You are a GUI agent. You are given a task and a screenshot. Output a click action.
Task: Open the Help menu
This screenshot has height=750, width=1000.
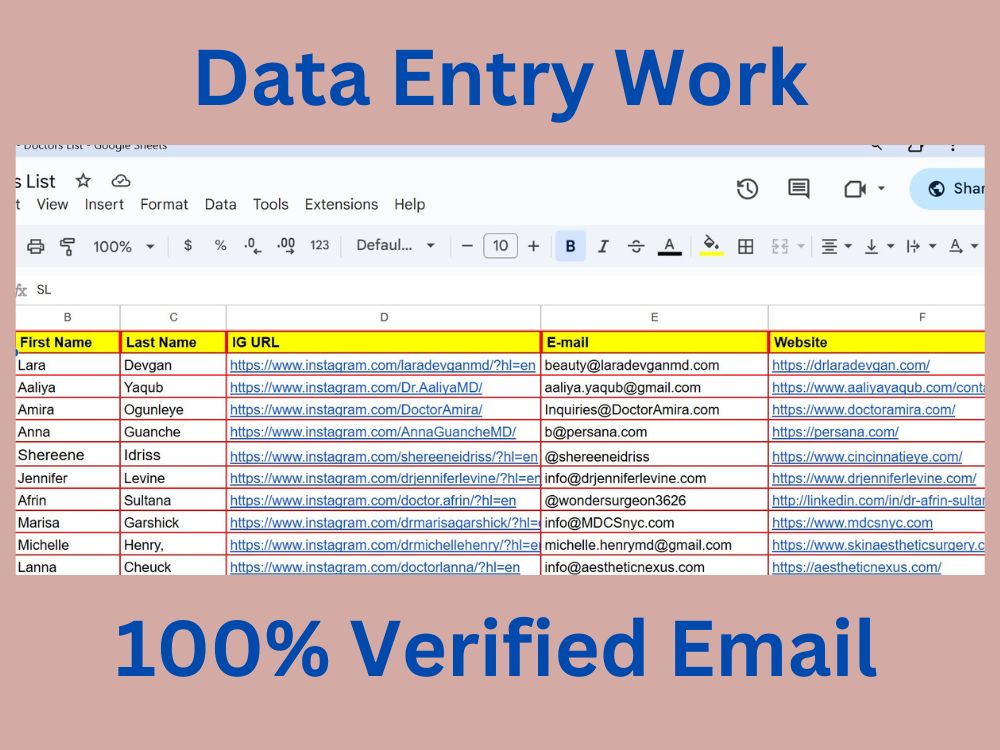click(x=409, y=205)
